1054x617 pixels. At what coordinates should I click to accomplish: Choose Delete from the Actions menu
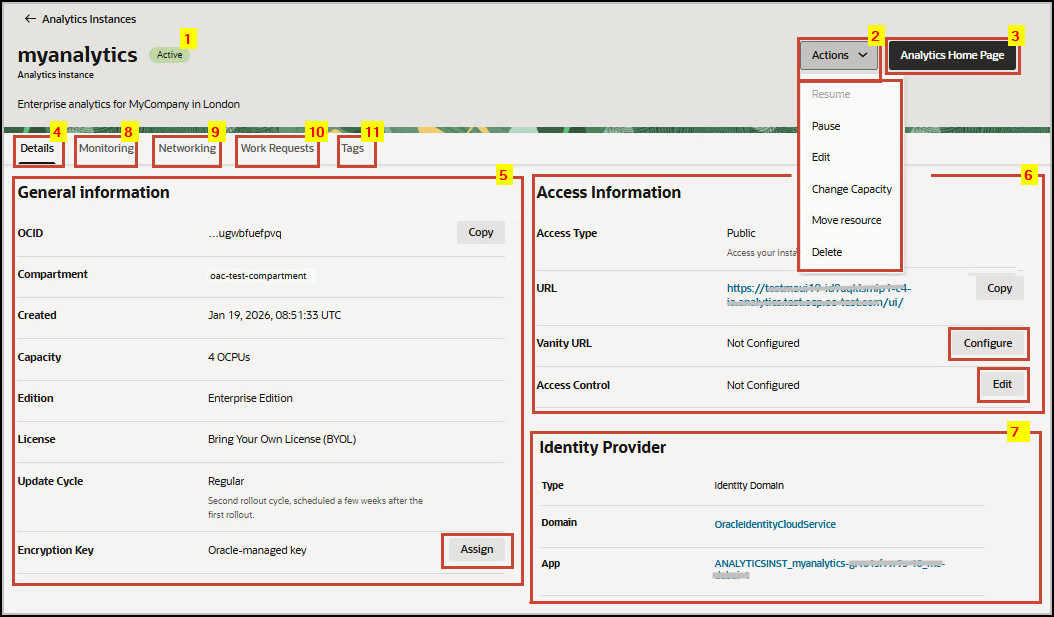pyautogui.click(x=827, y=252)
